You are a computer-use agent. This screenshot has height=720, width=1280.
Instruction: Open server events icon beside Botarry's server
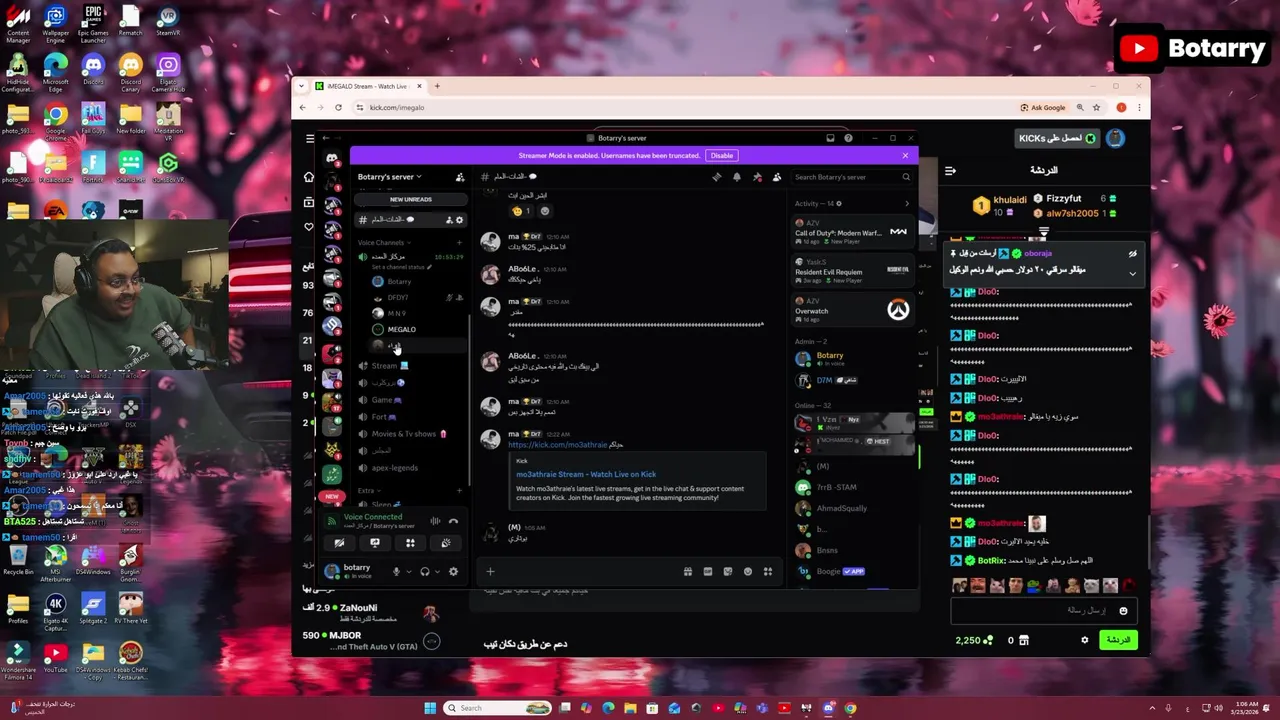[460, 177]
